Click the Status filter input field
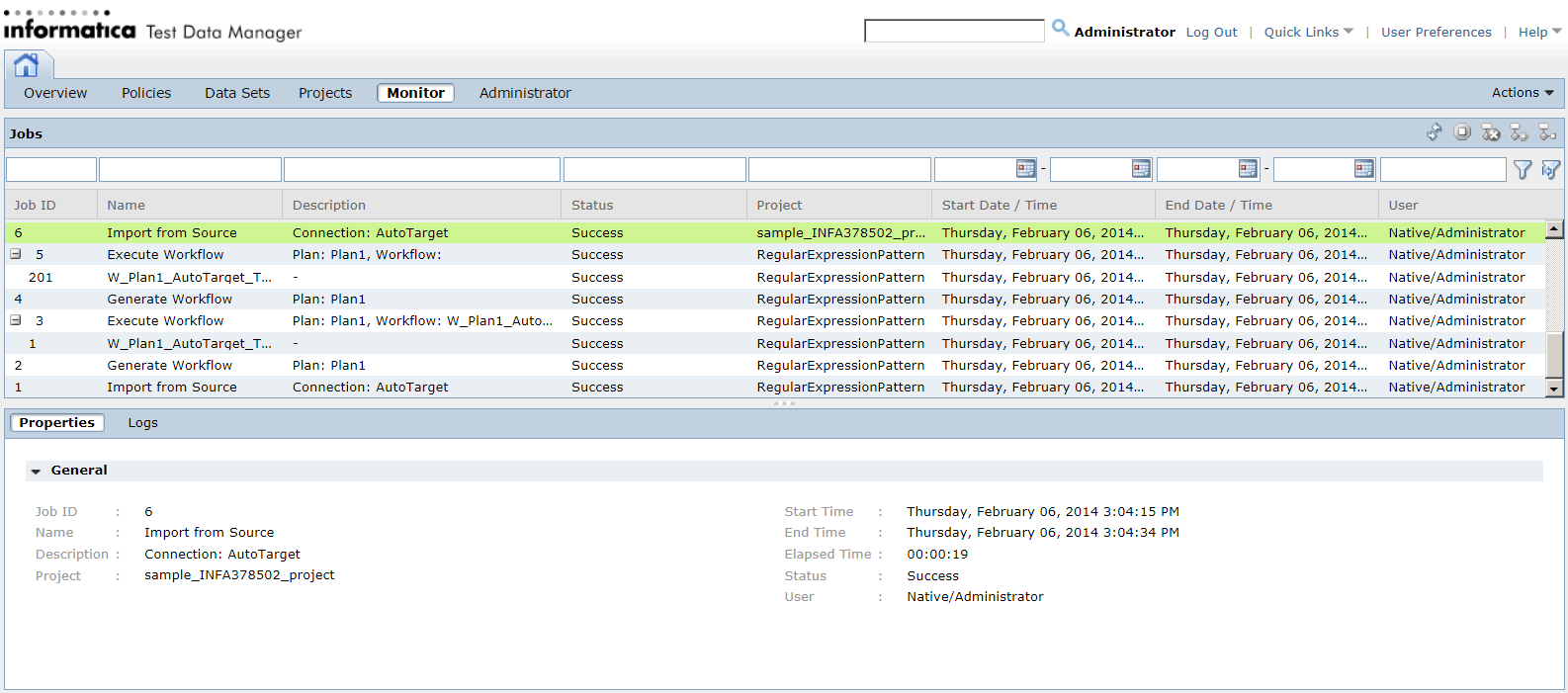Image resolution: width=1568 pixels, height=693 pixels. (x=654, y=170)
